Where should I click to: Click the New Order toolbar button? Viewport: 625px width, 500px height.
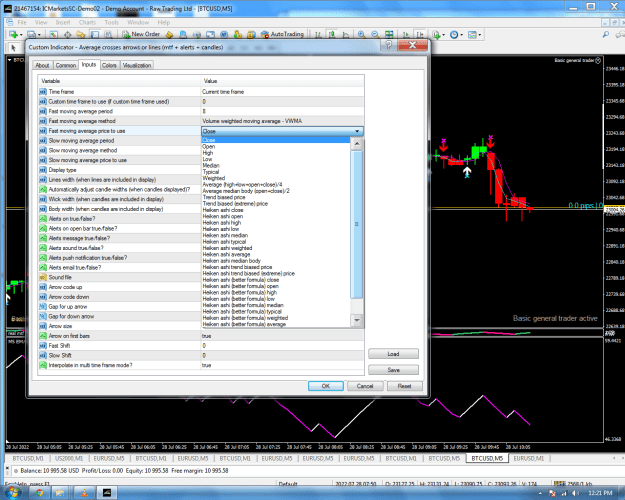[141, 34]
